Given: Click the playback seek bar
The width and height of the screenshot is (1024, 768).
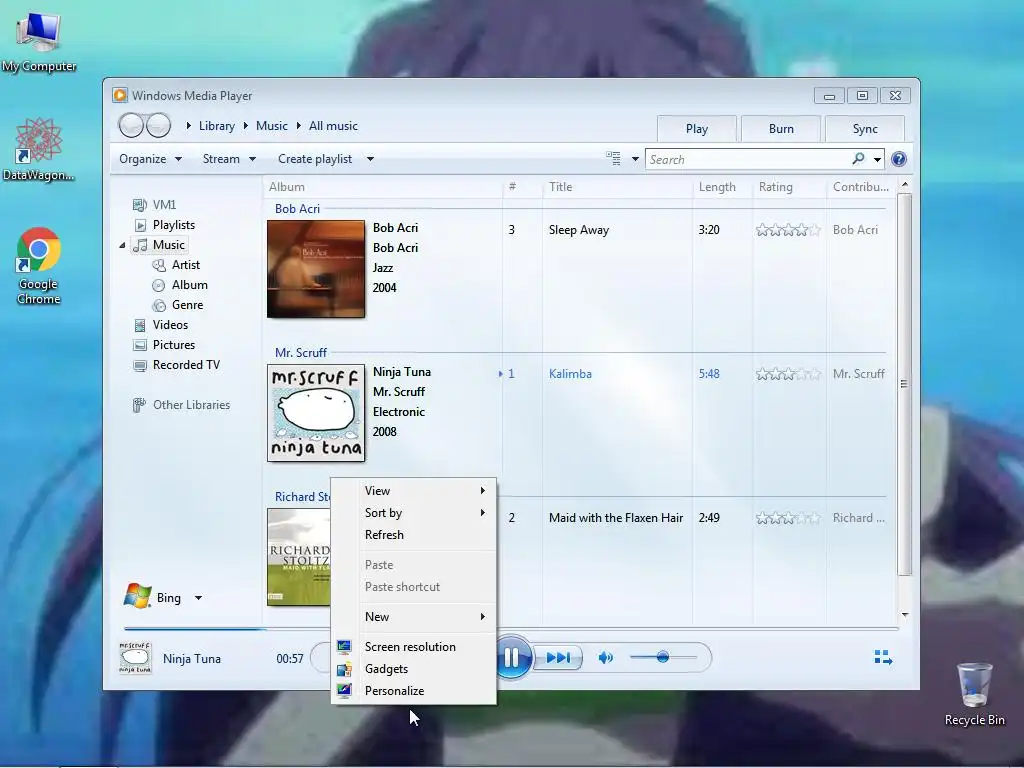Looking at the screenshot, I should [511, 628].
